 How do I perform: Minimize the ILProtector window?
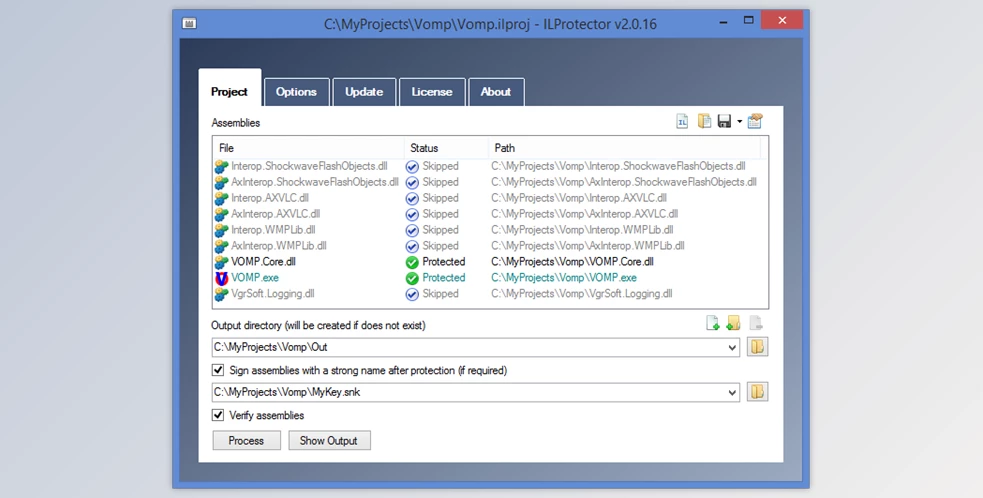(723, 21)
